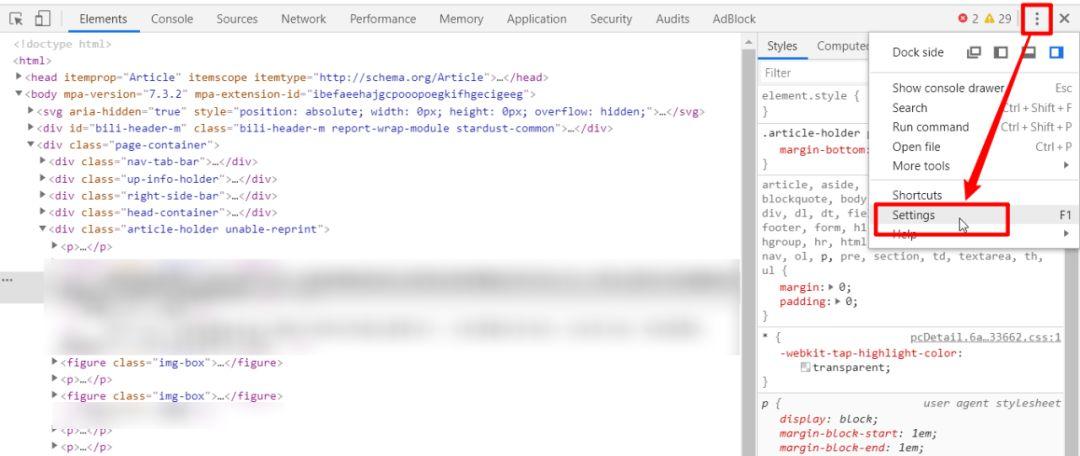Click the transparent color swatch
The width and height of the screenshot is (1080, 456).
point(804,368)
